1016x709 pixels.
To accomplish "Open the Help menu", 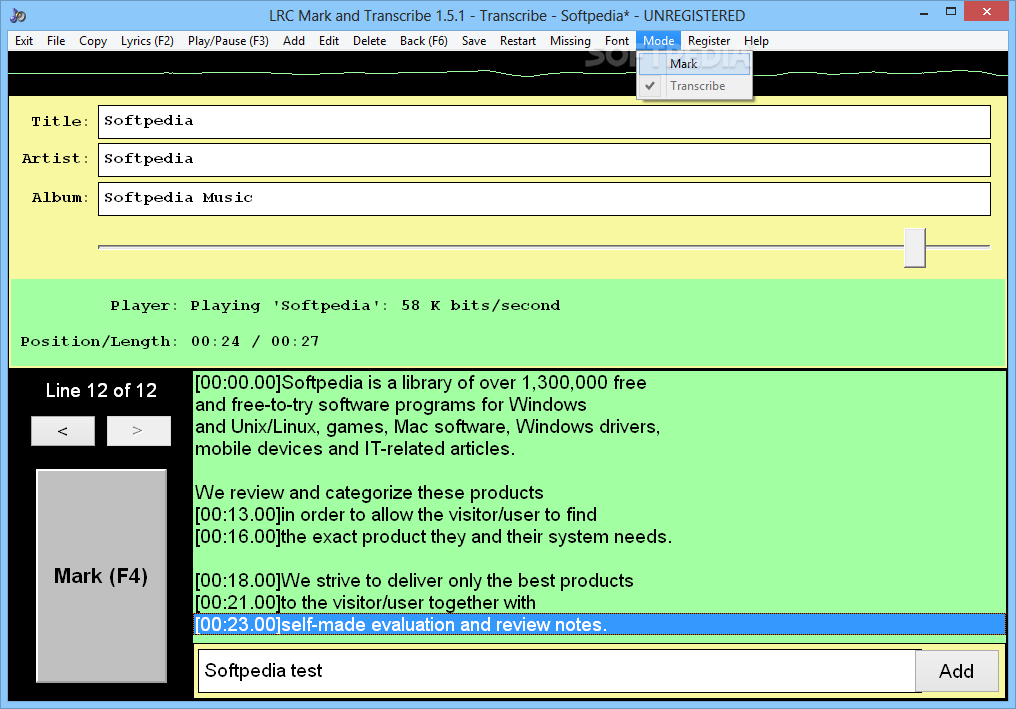I will tap(756, 41).
